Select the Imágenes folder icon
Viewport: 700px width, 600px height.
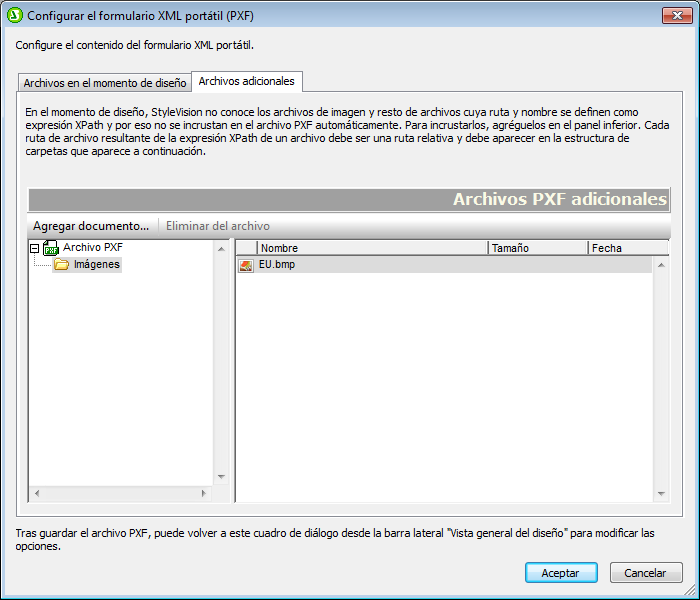pyautogui.click(x=61, y=265)
